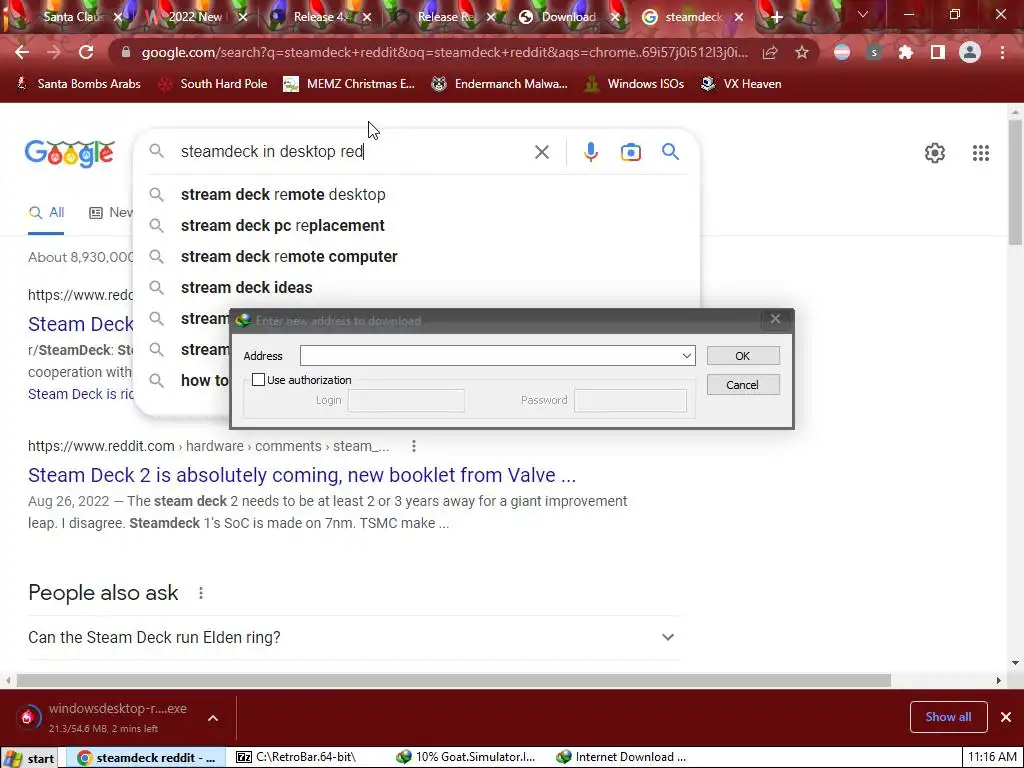
Task: Open the Chrome side panel icon
Action: coord(938,52)
